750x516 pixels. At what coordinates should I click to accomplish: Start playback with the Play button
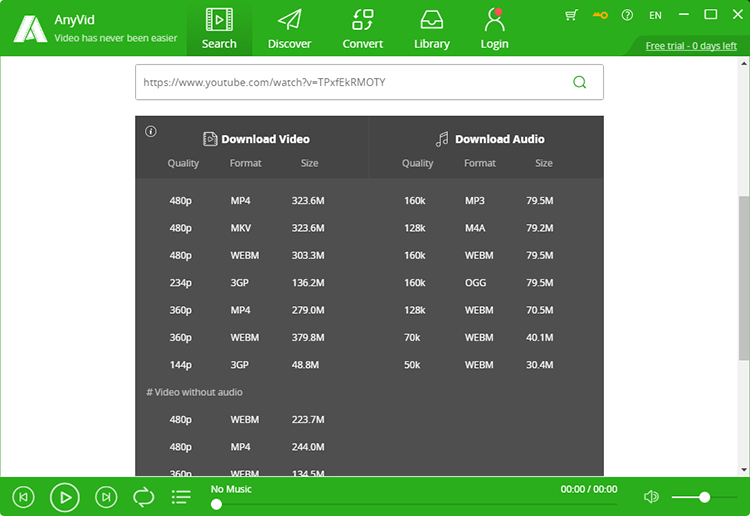pyautogui.click(x=65, y=497)
